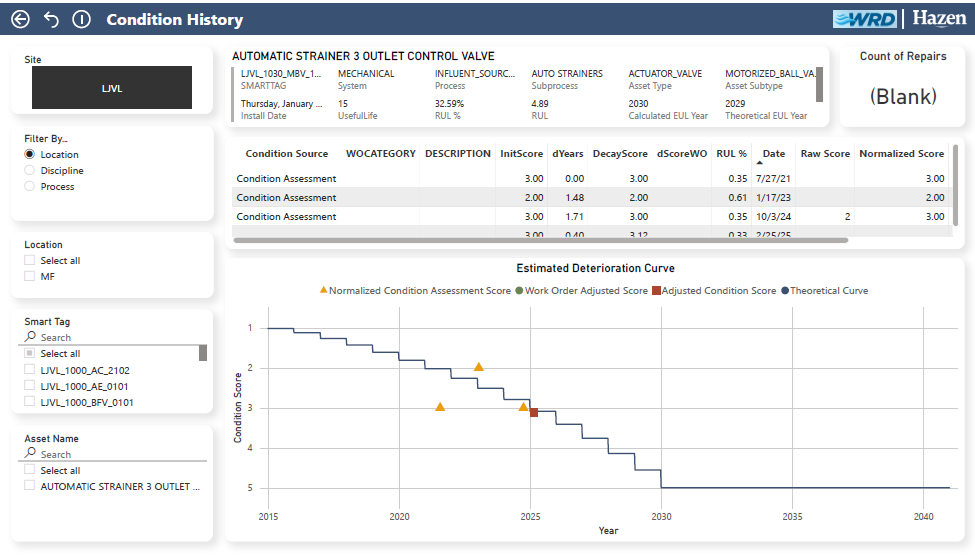Check the MF location checkbox

click(30, 276)
